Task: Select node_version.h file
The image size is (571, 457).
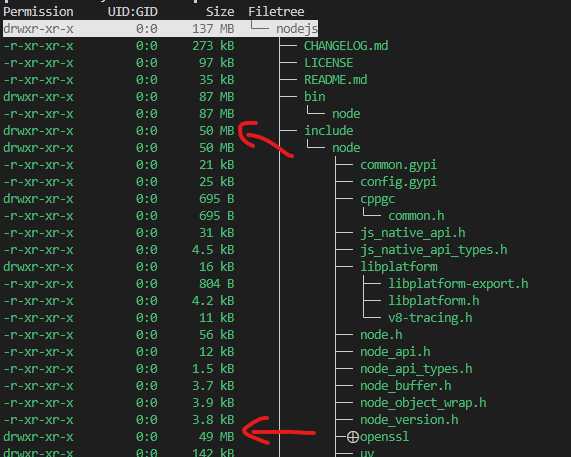Action: 409,420
